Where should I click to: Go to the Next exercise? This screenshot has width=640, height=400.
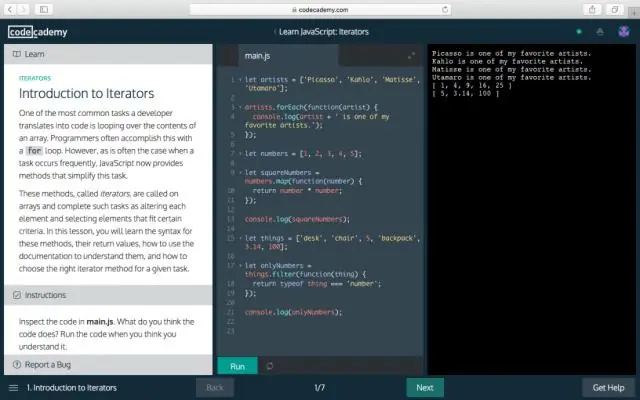tap(424, 387)
